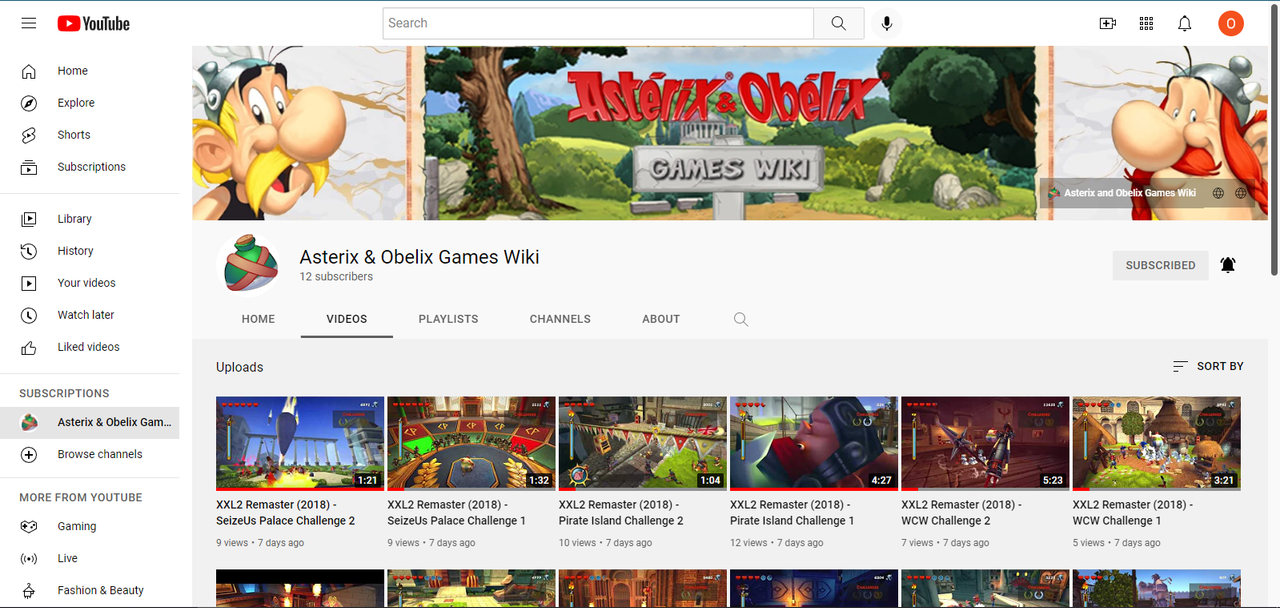Screen dimensions: 1280x608
Task: Open Fashion & Beauty in sidebar
Action: pos(90,590)
